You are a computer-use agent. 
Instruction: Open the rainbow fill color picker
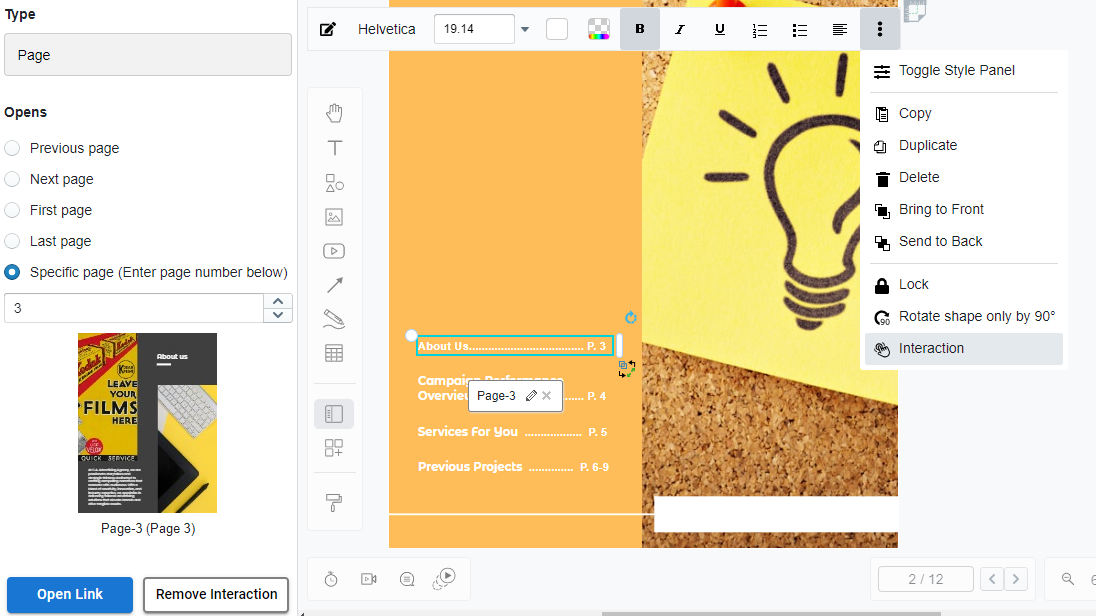pos(598,29)
